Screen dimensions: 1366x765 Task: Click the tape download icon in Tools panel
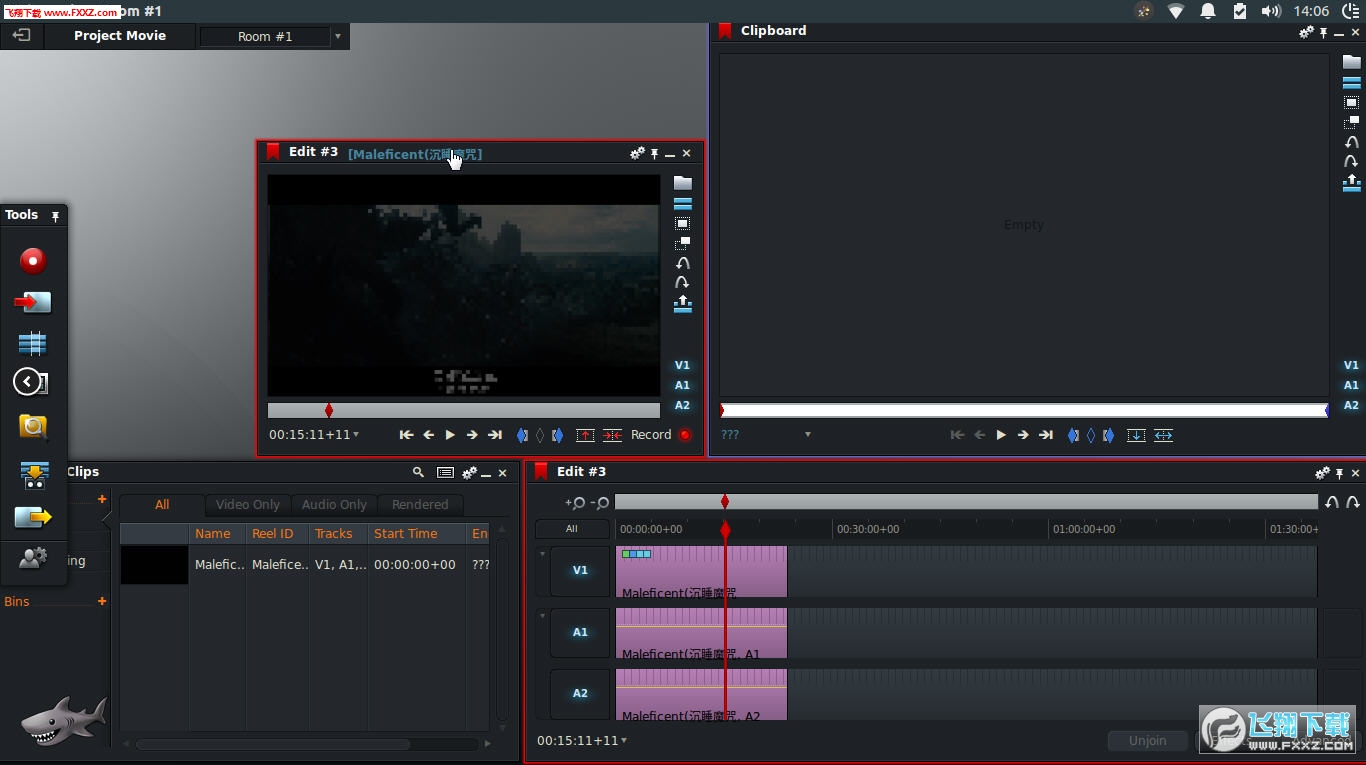[x=34, y=475]
